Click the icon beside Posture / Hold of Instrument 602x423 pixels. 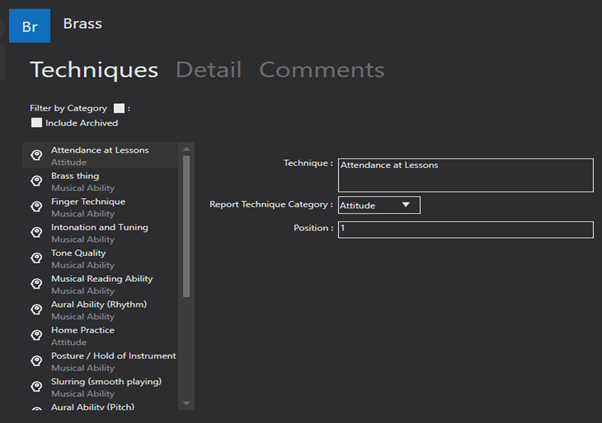point(37,361)
